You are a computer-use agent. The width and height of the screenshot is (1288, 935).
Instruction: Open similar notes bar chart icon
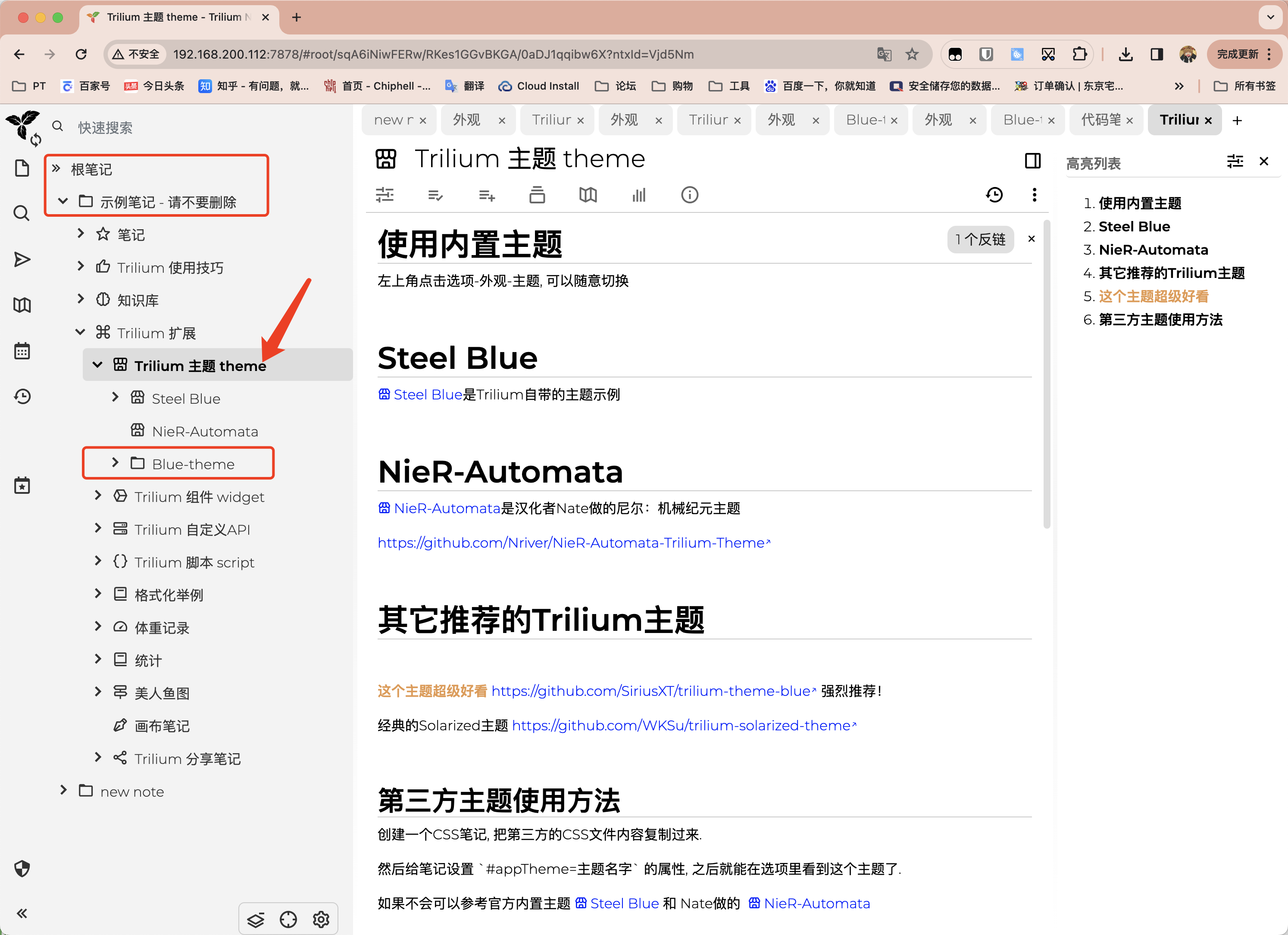tap(639, 195)
